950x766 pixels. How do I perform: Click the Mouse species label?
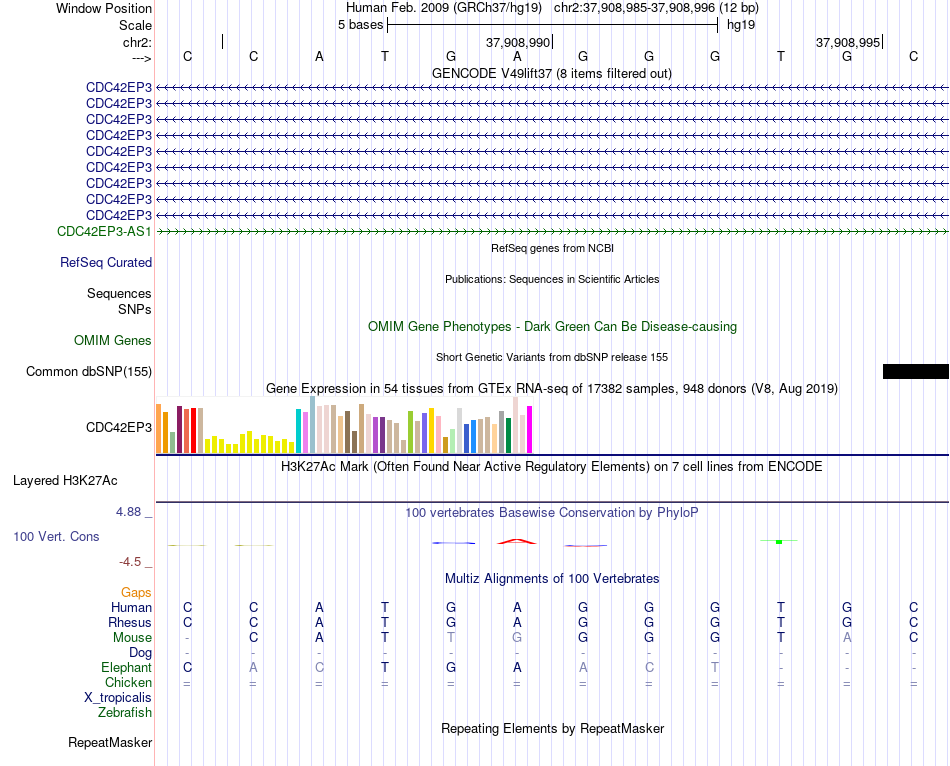point(132,638)
